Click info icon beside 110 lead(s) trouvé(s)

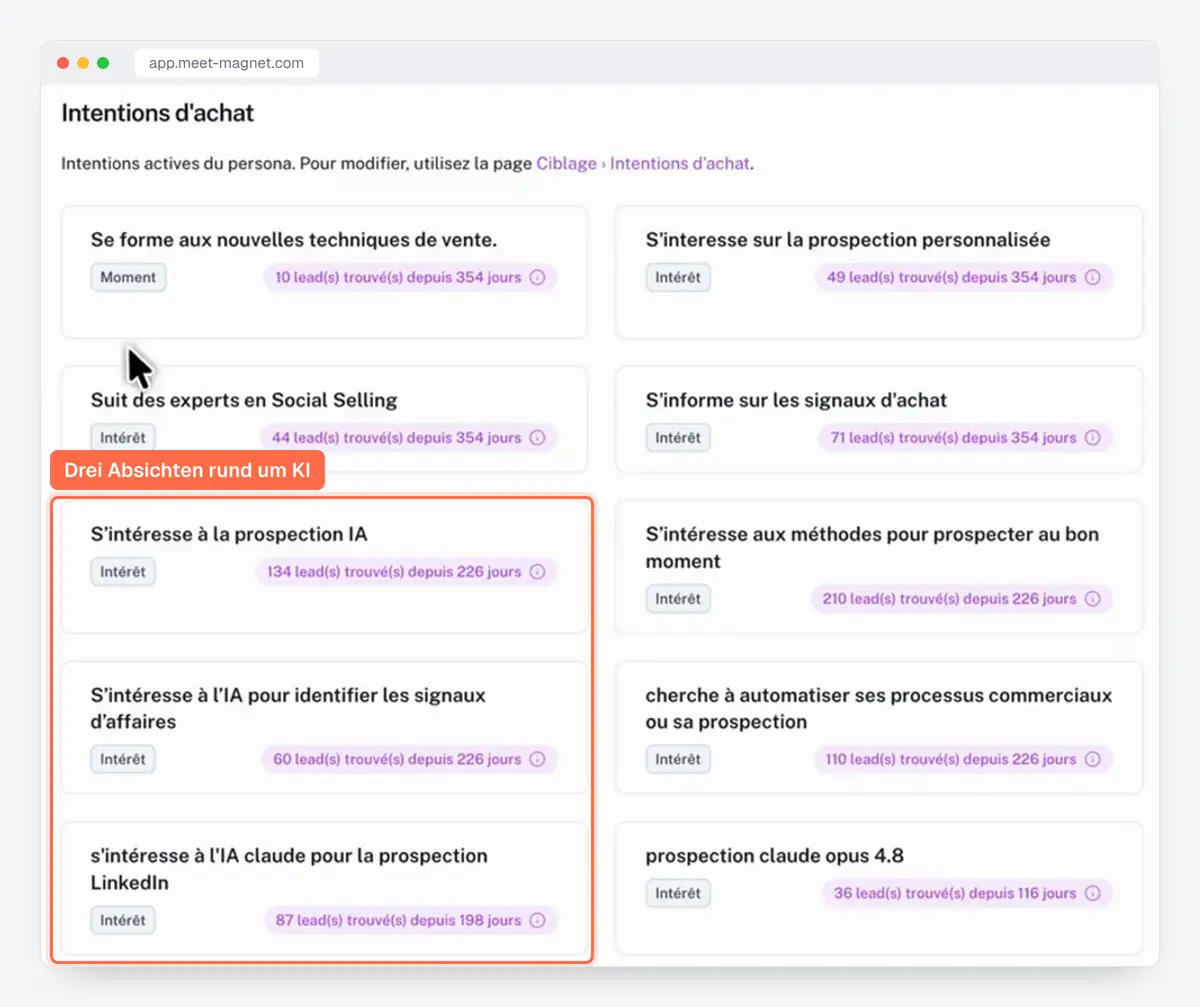click(x=1092, y=759)
